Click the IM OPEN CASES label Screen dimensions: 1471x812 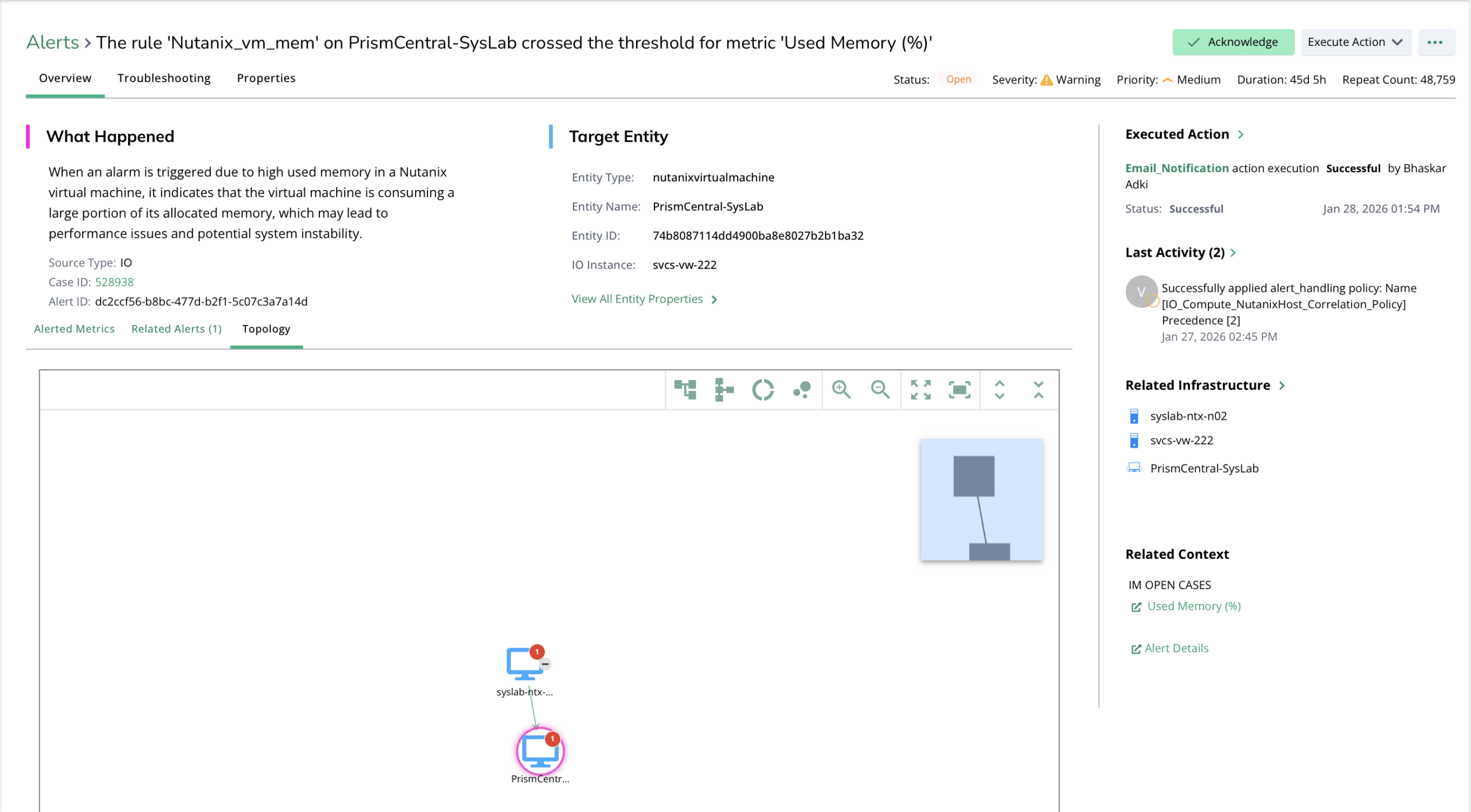1169,585
